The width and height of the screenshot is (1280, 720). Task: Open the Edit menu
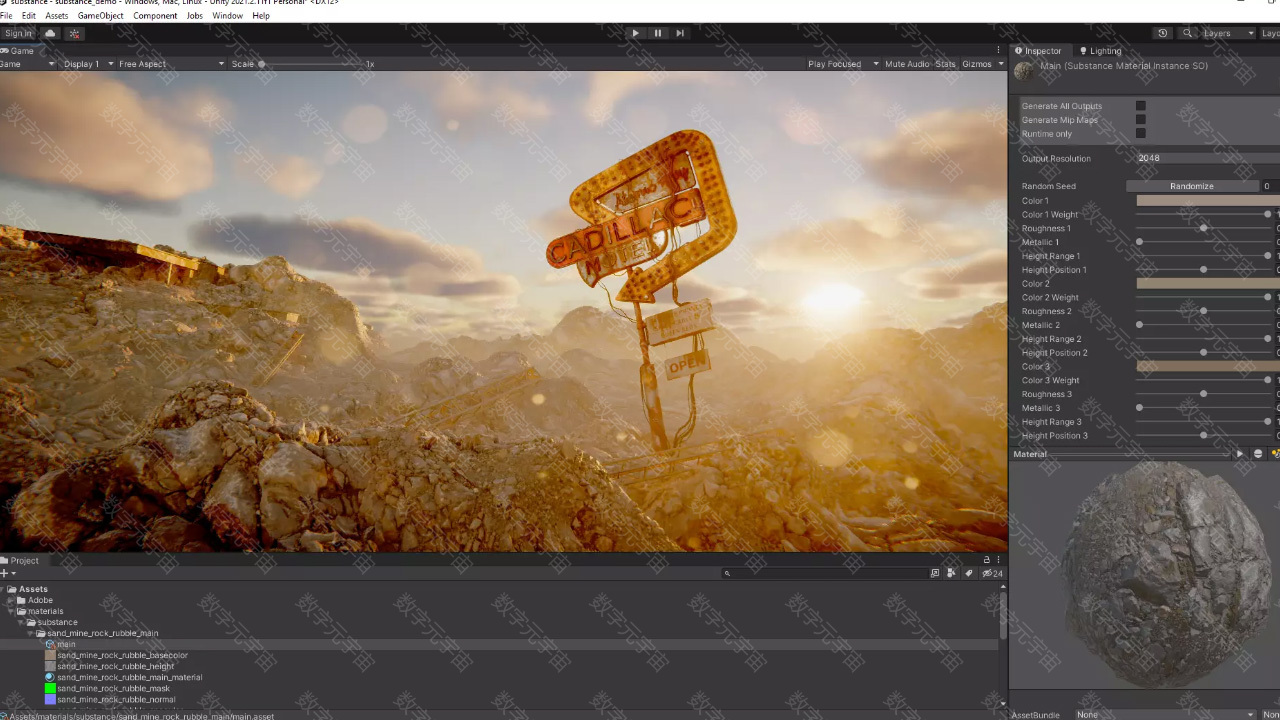point(29,16)
